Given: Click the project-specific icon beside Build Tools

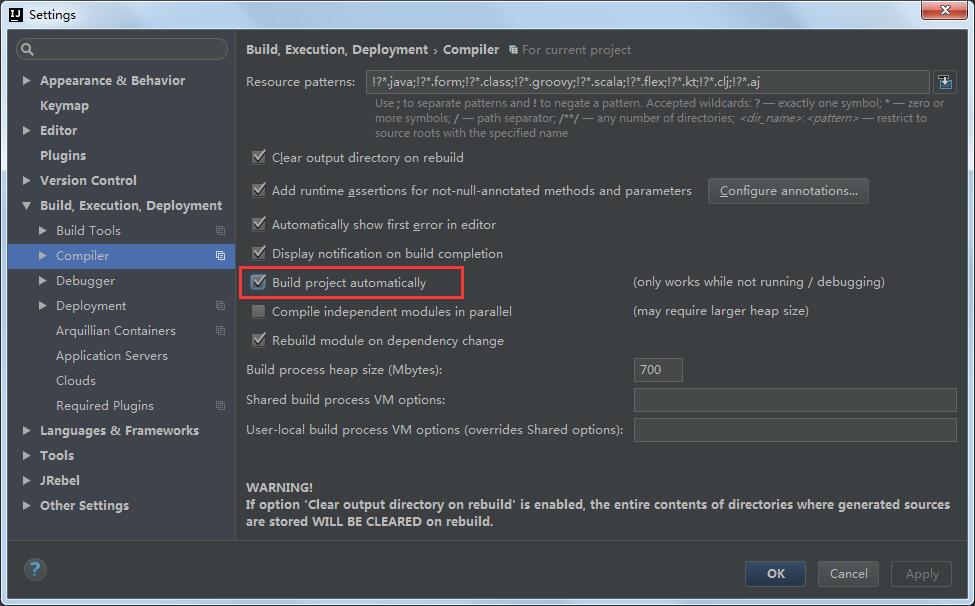Looking at the screenshot, I should pyautogui.click(x=221, y=230).
